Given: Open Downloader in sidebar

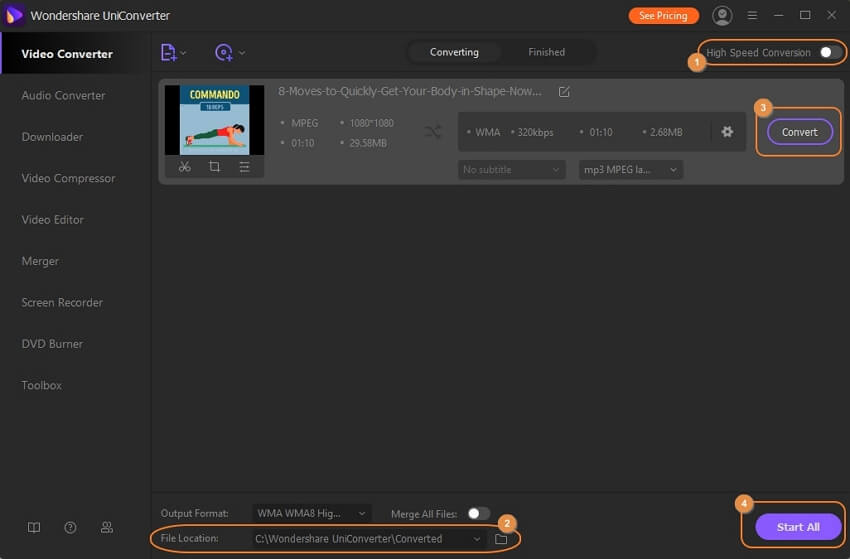Looking at the screenshot, I should (53, 137).
